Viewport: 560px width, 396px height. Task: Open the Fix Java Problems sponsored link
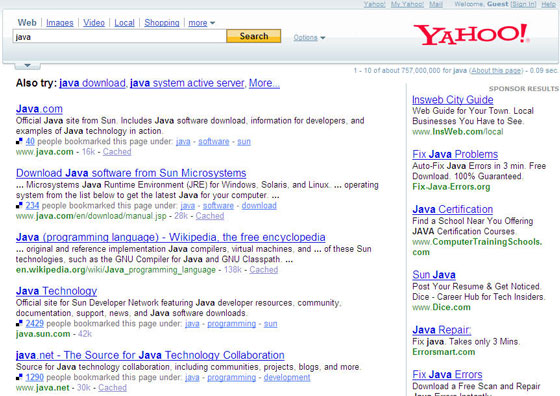pyautogui.click(x=455, y=154)
